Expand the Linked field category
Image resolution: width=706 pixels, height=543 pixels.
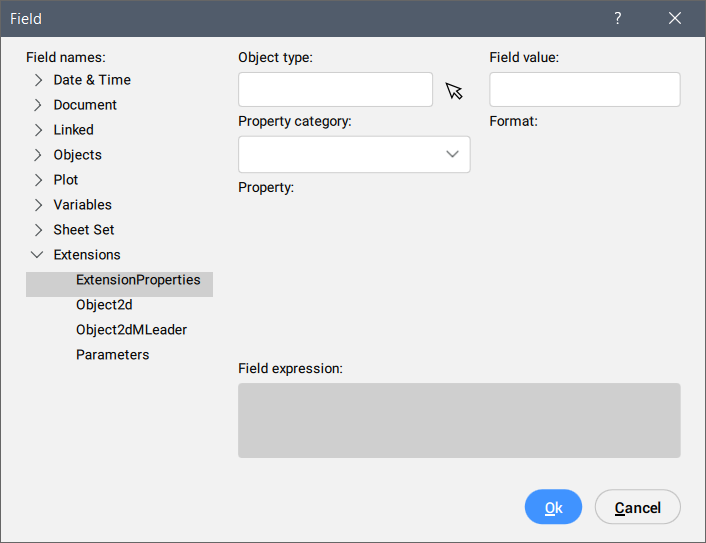click(x=38, y=130)
